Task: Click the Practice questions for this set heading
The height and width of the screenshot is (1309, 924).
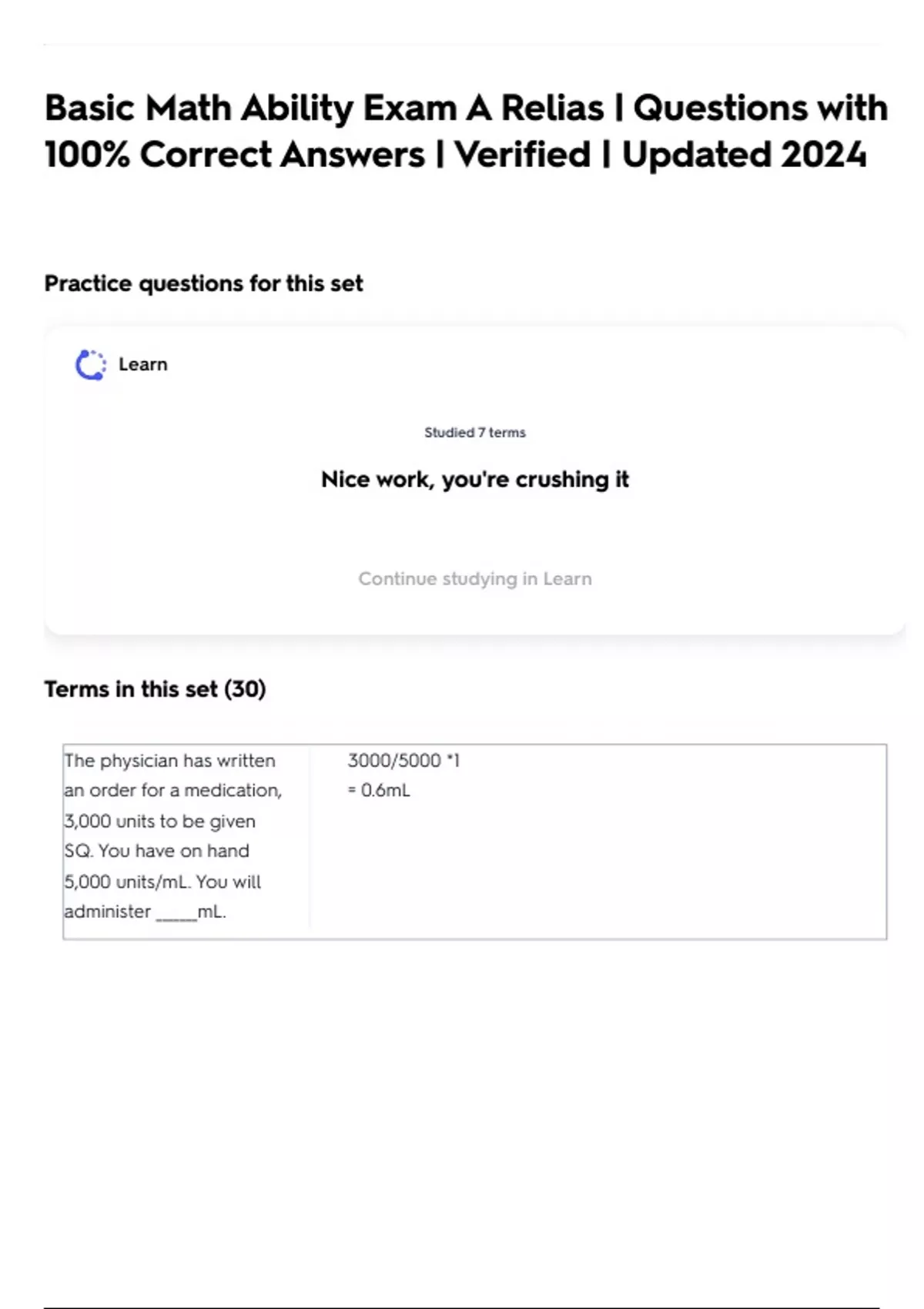Action: (x=203, y=284)
